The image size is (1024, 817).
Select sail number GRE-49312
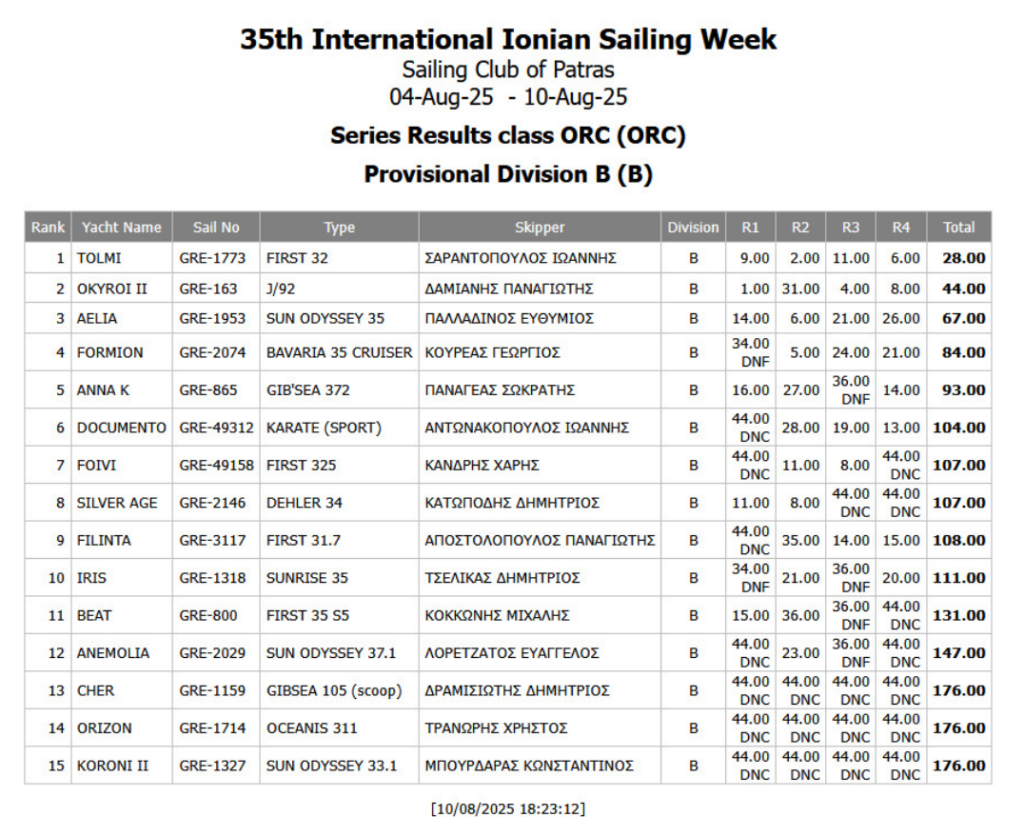tap(216, 428)
